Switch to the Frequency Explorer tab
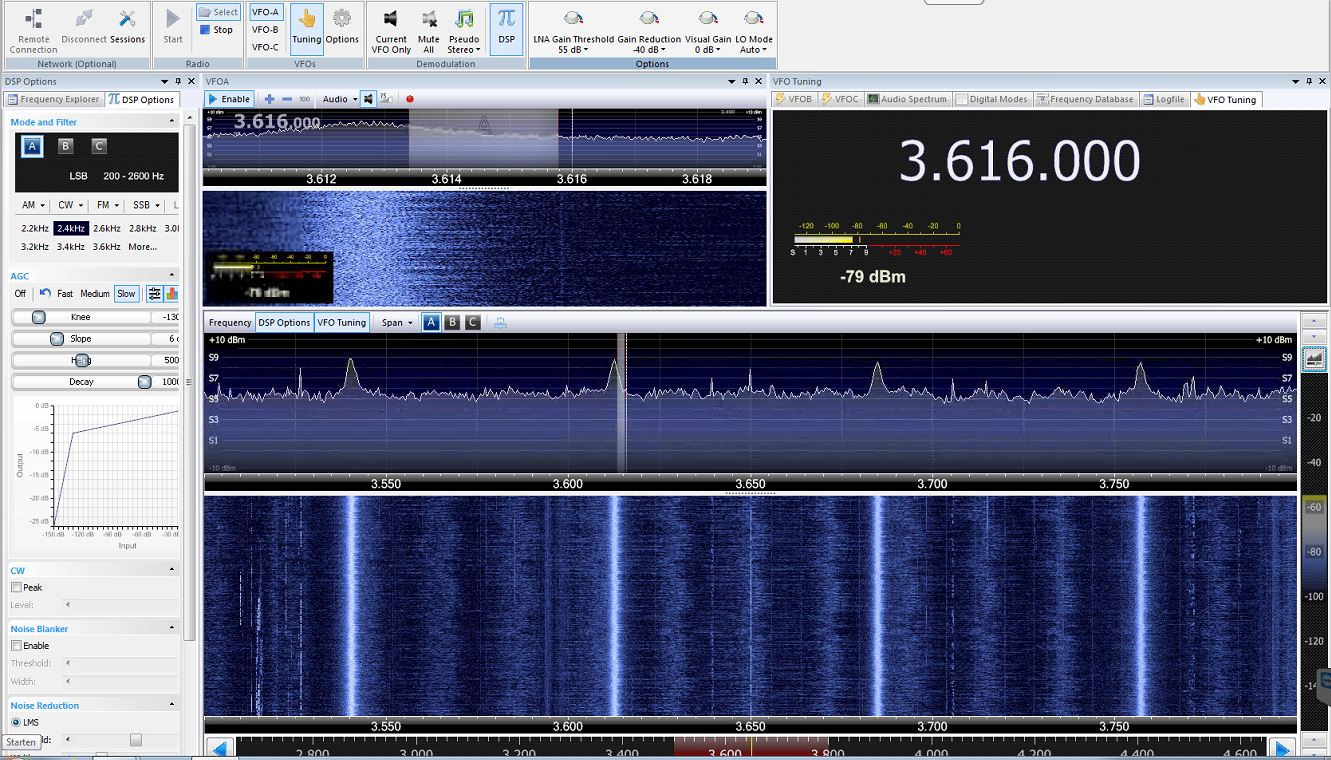This screenshot has height=760, width=1331. [x=53, y=99]
